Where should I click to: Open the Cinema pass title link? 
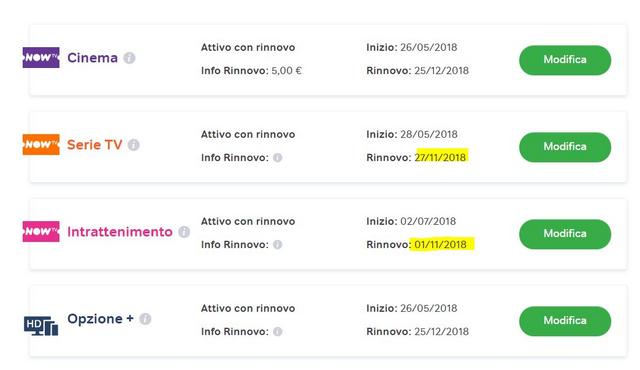[92, 58]
